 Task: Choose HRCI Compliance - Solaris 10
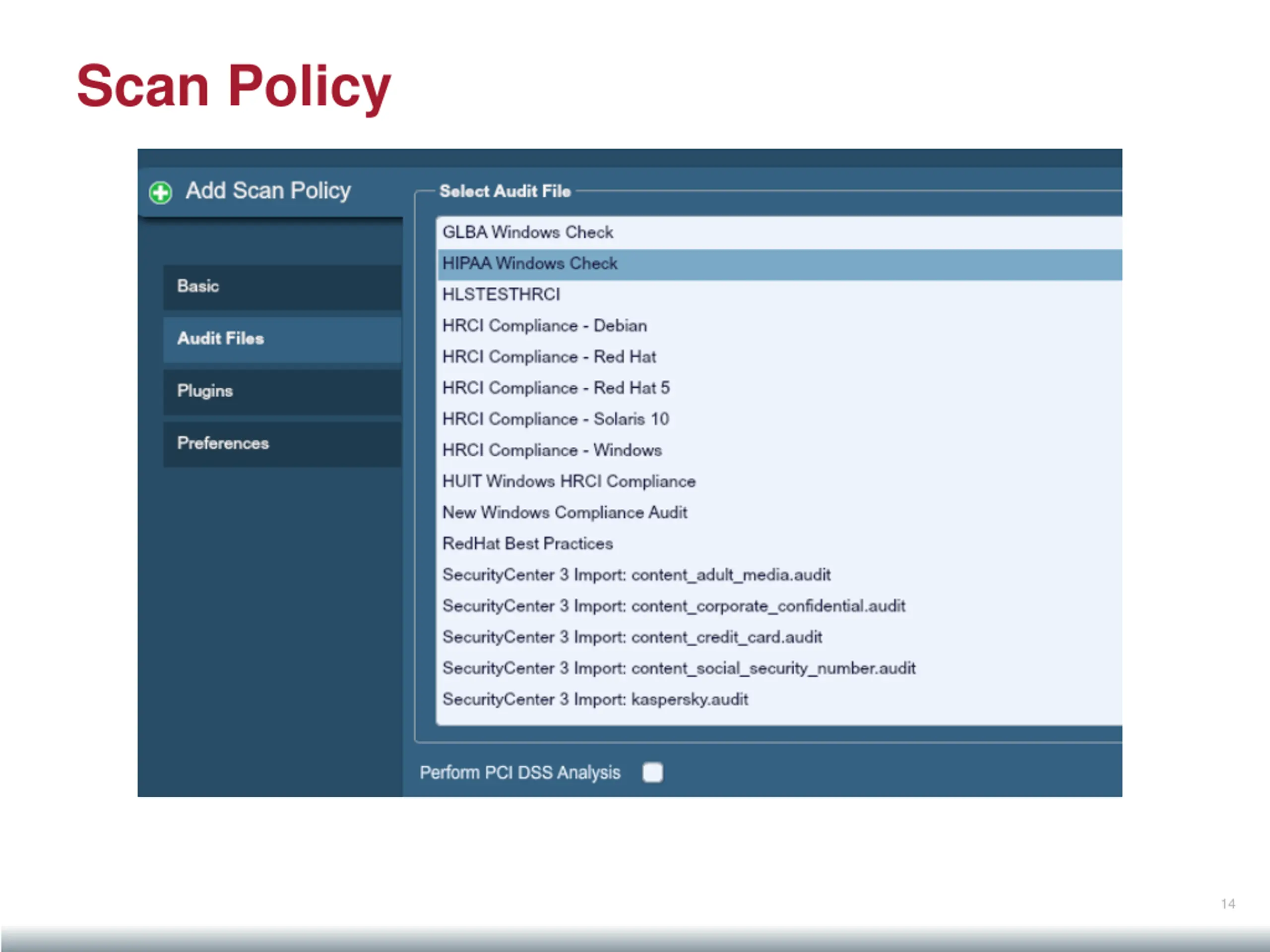click(779, 419)
